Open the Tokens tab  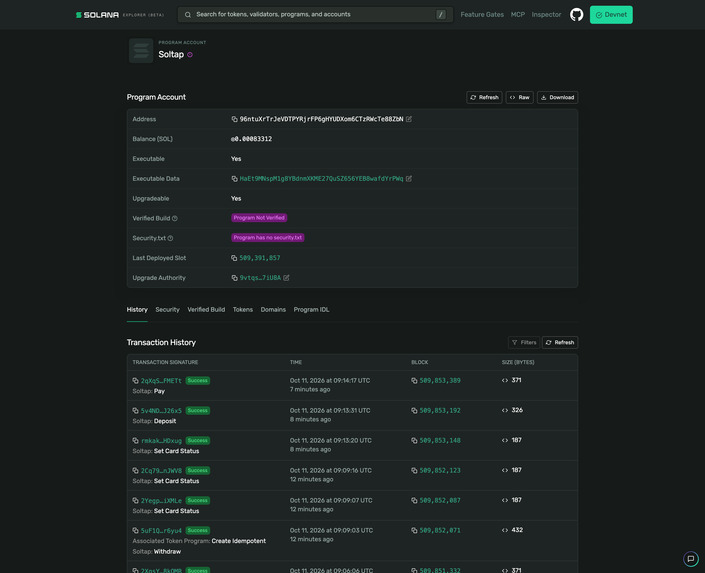coord(243,310)
